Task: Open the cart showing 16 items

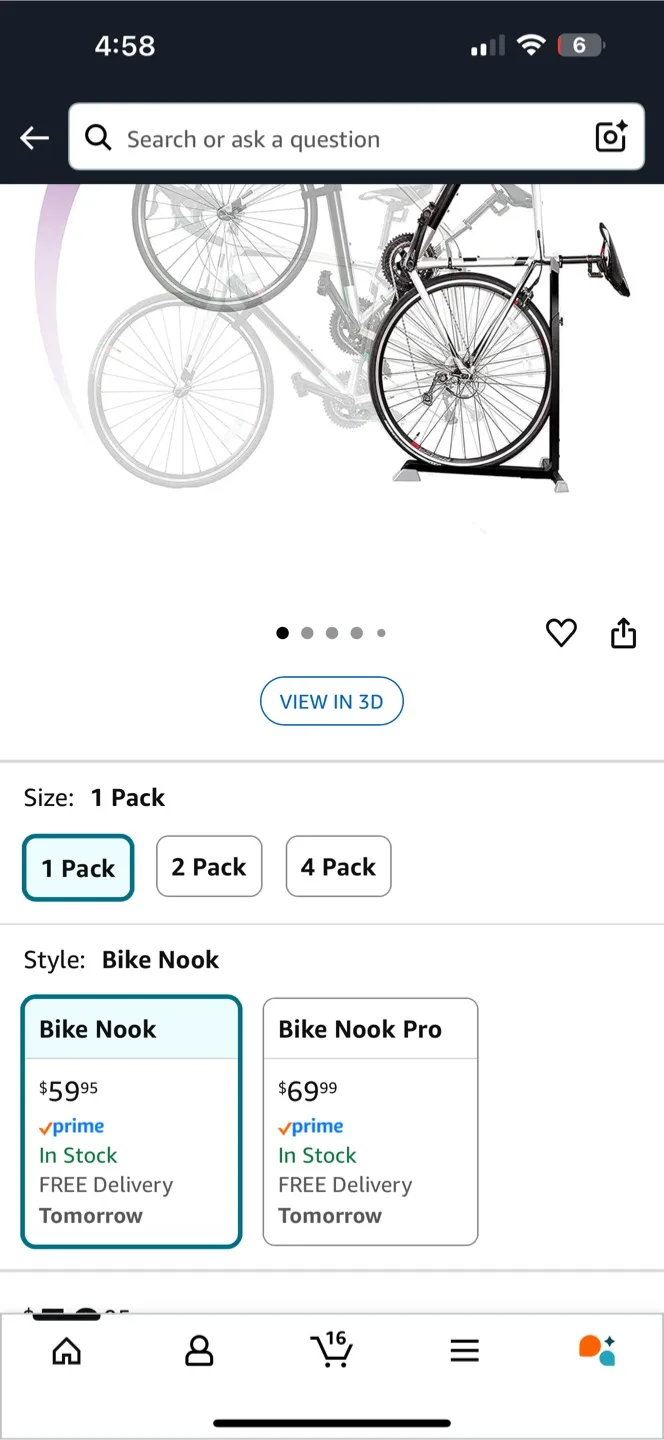Action: coord(332,1350)
